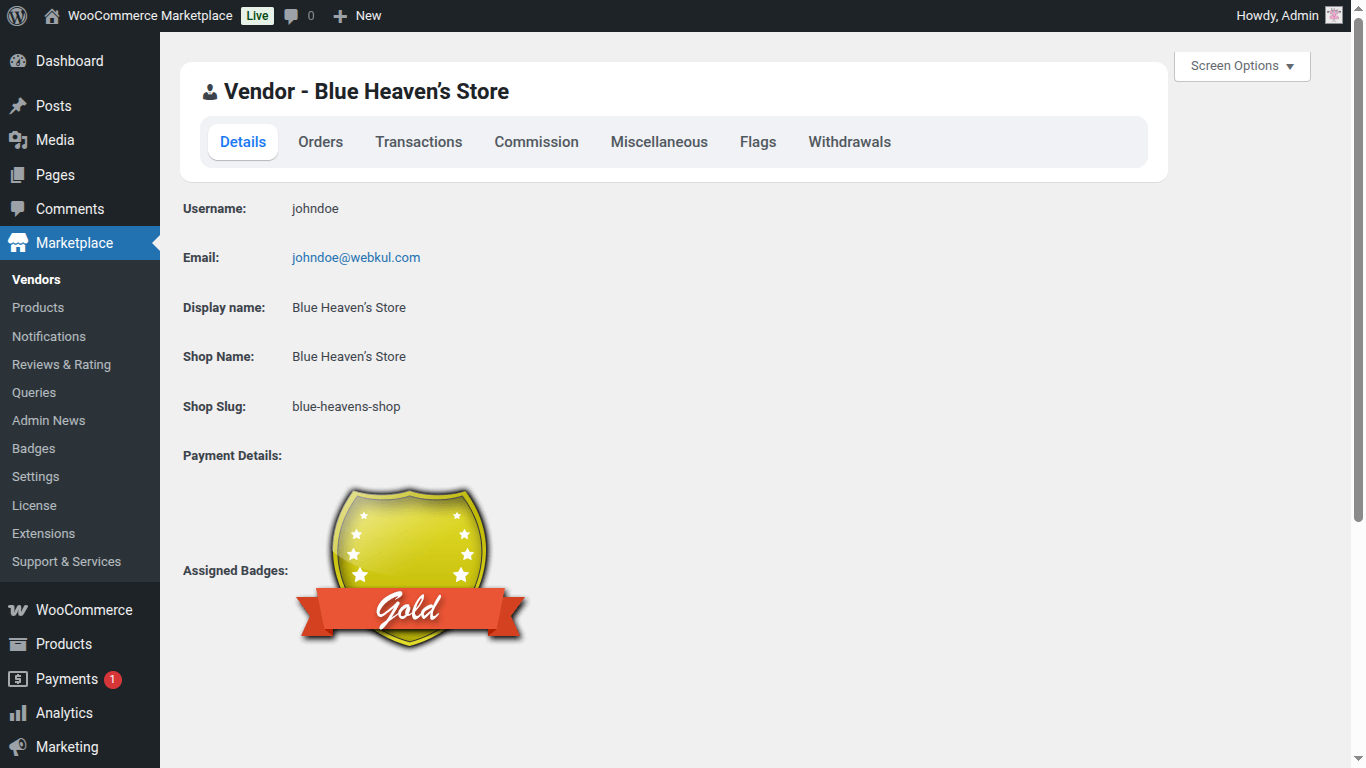Go to Reviews & Rating submenu
This screenshot has height=768, width=1366.
pyautogui.click(x=61, y=365)
